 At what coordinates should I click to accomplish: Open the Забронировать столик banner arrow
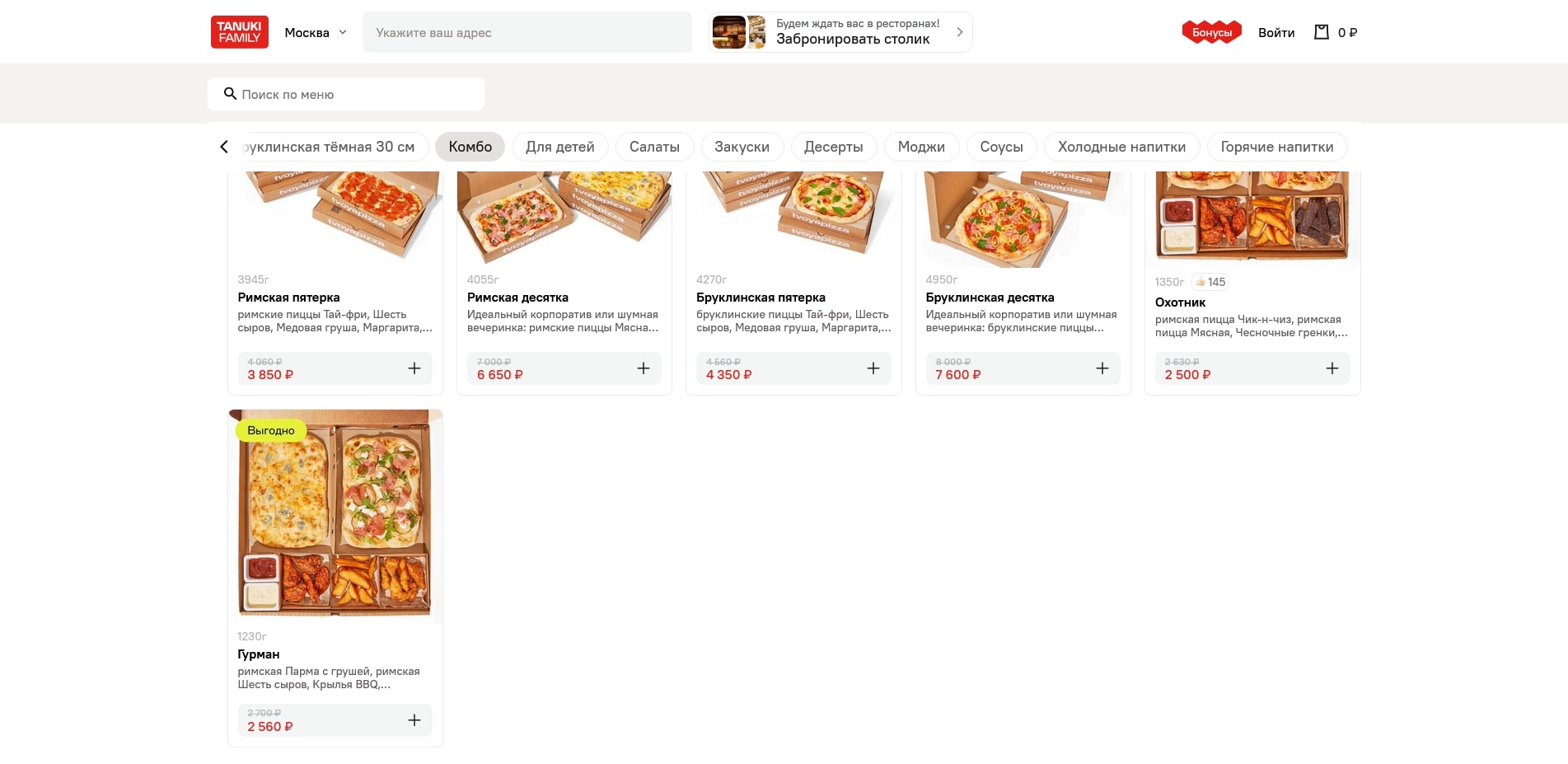959,32
